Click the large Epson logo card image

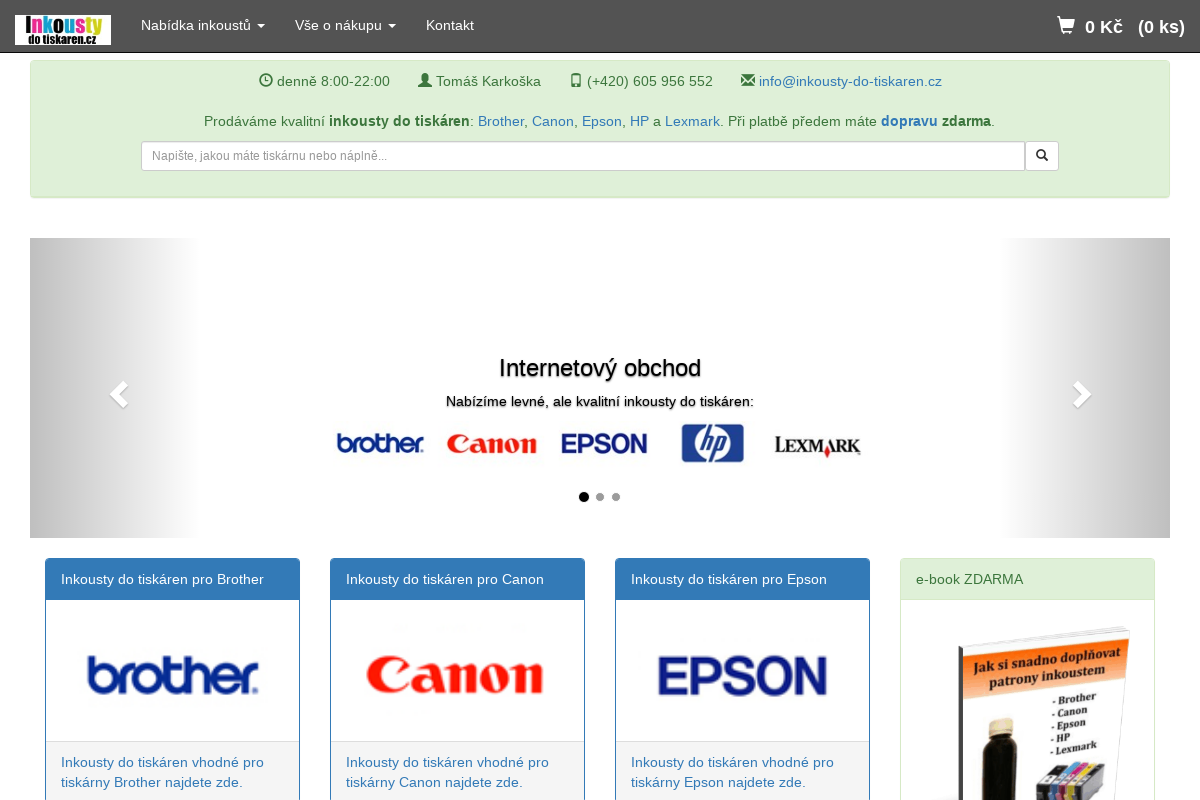coord(742,675)
